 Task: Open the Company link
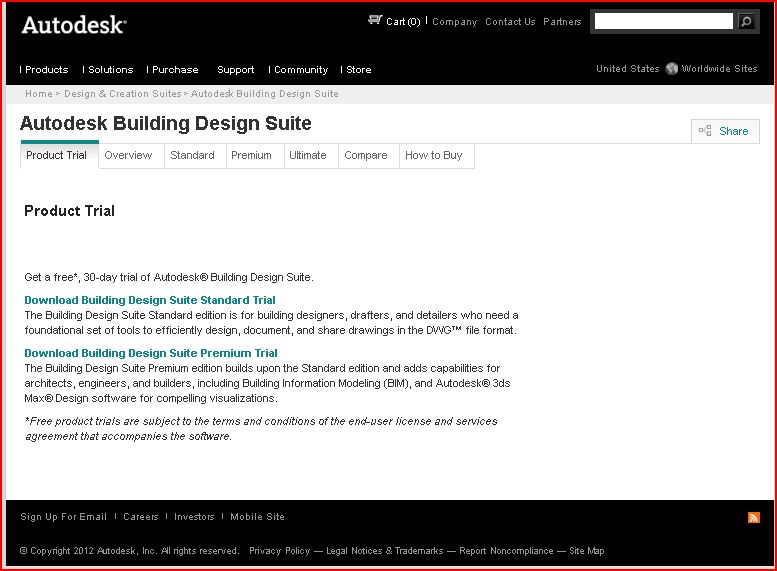point(454,22)
